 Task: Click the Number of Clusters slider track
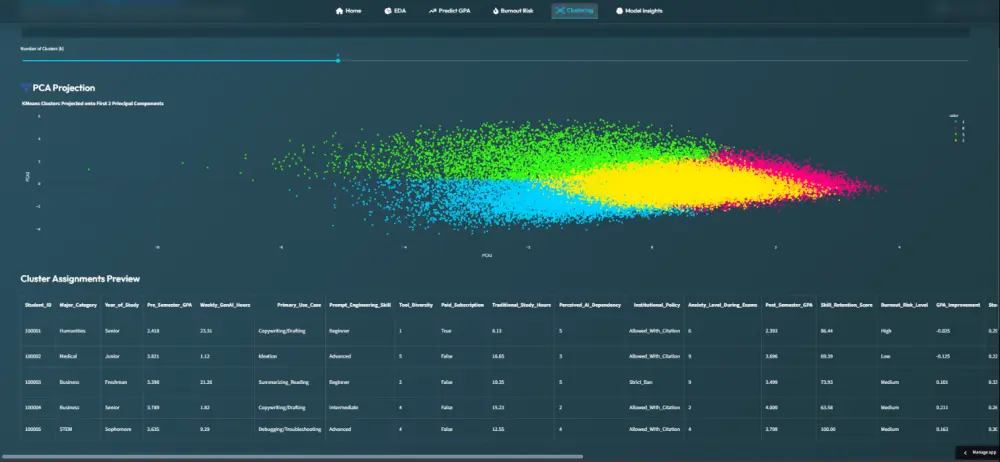tap(495, 61)
